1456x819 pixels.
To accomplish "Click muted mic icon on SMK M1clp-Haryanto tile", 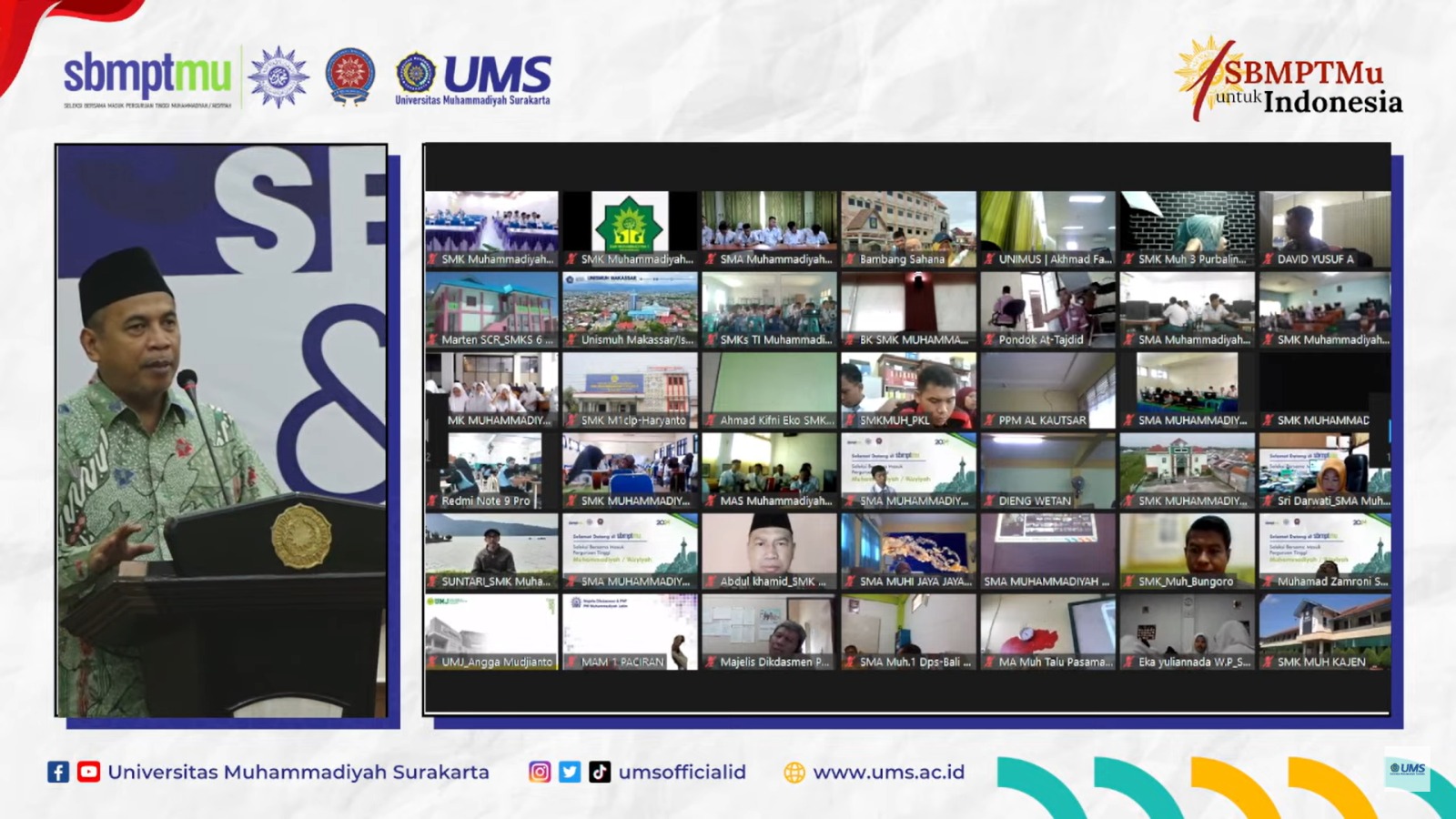I will tap(571, 420).
